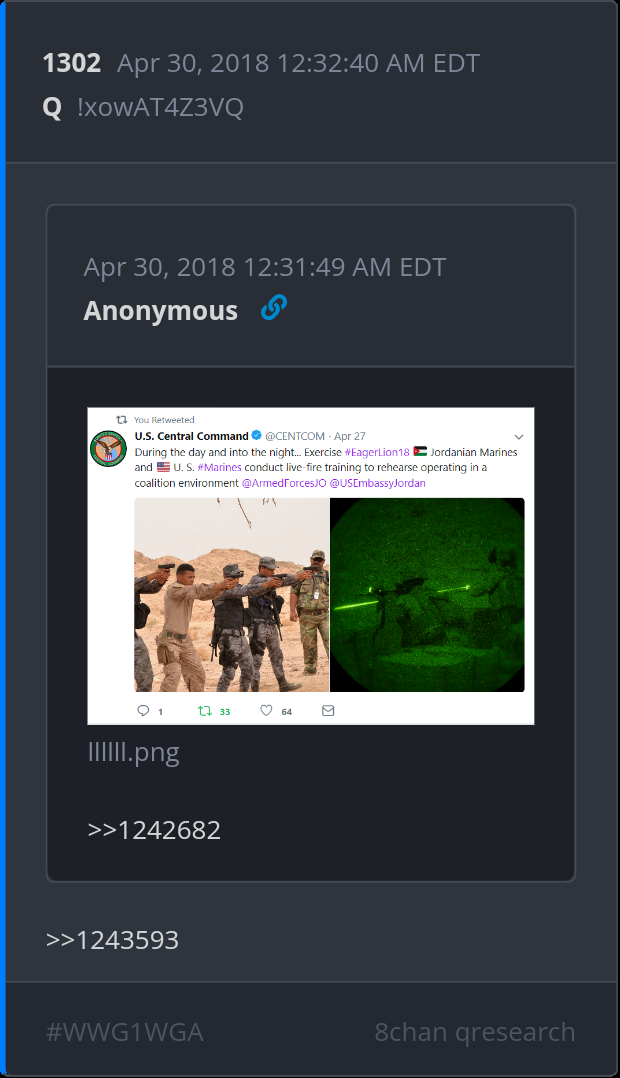
Task: Open the daytime pistol training photo
Action: (232, 595)
